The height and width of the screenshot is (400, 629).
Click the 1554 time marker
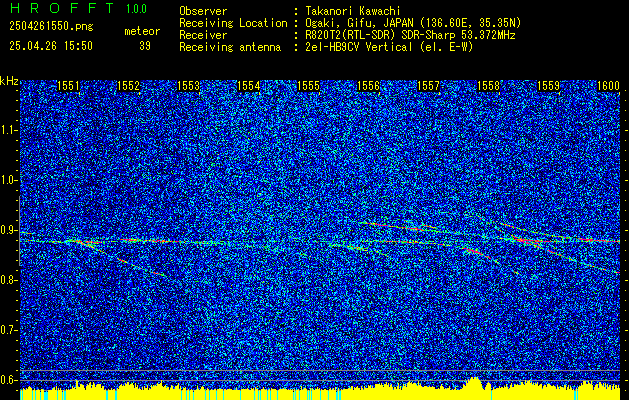[x=249, y=86]
